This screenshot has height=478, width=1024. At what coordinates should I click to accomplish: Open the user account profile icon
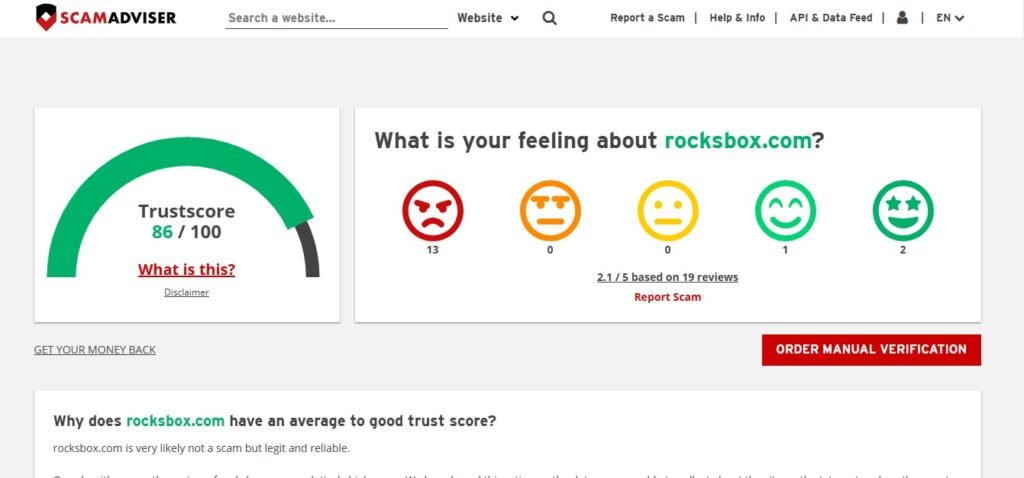pos(902,18)
